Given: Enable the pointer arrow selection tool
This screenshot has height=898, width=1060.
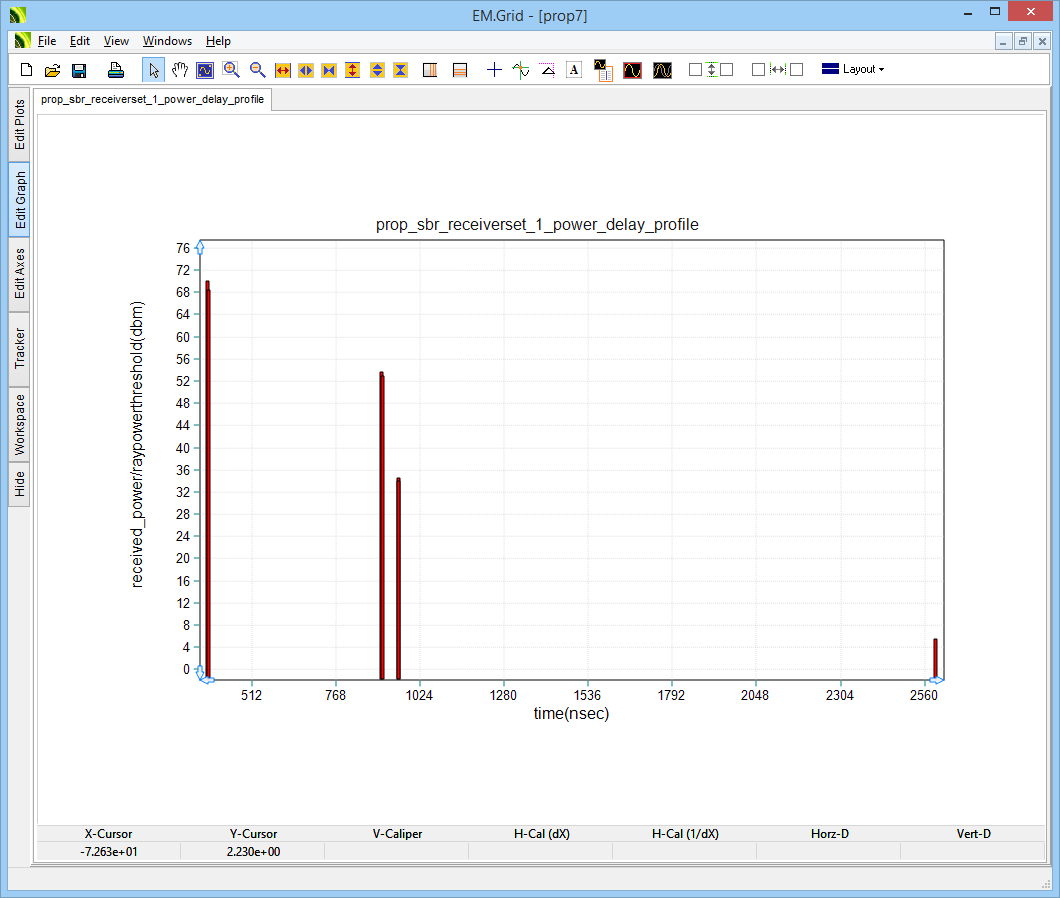Looking at the screenshot, I should point(154,70).
